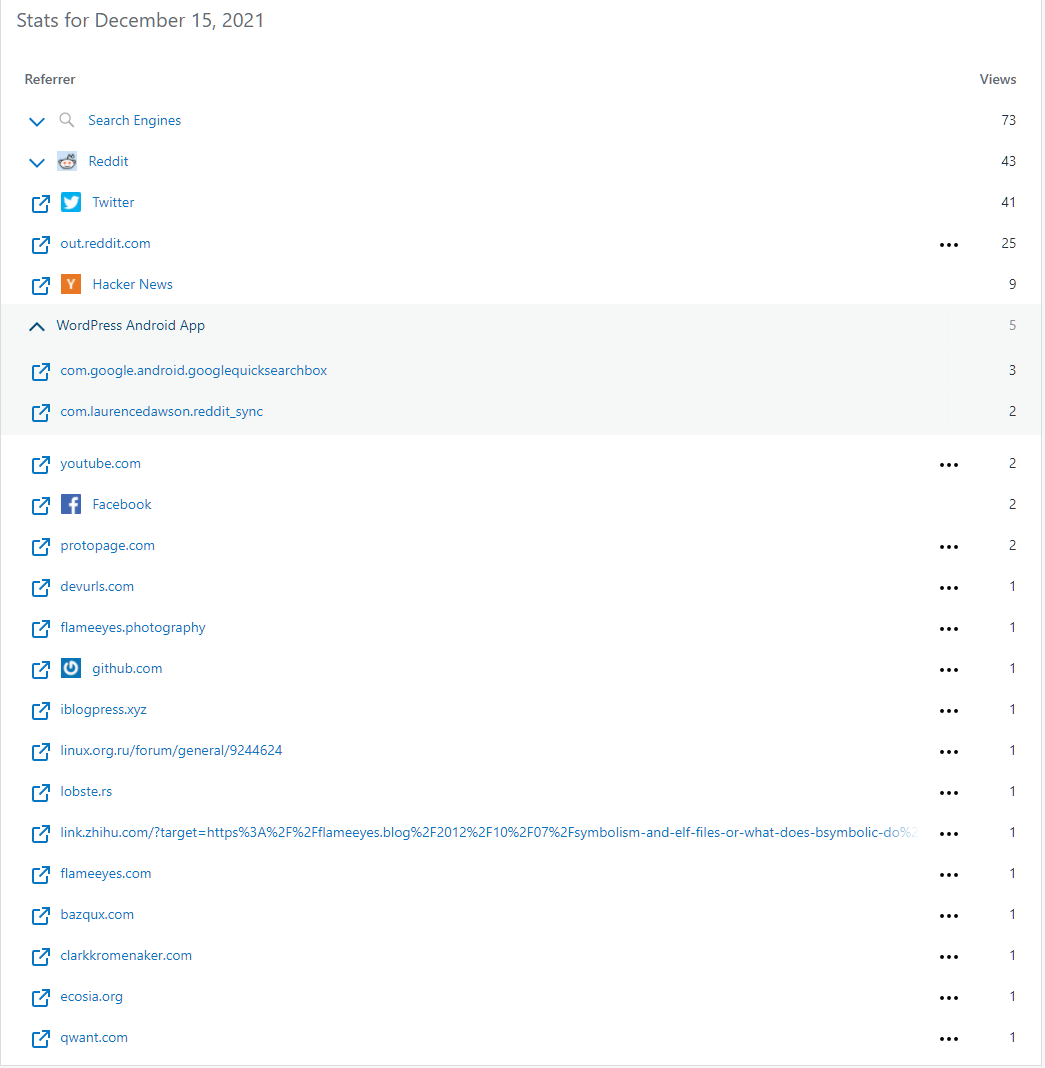
Task: Open the linux.org.ru forum referrer link
Action: click(x=171, y=750)
